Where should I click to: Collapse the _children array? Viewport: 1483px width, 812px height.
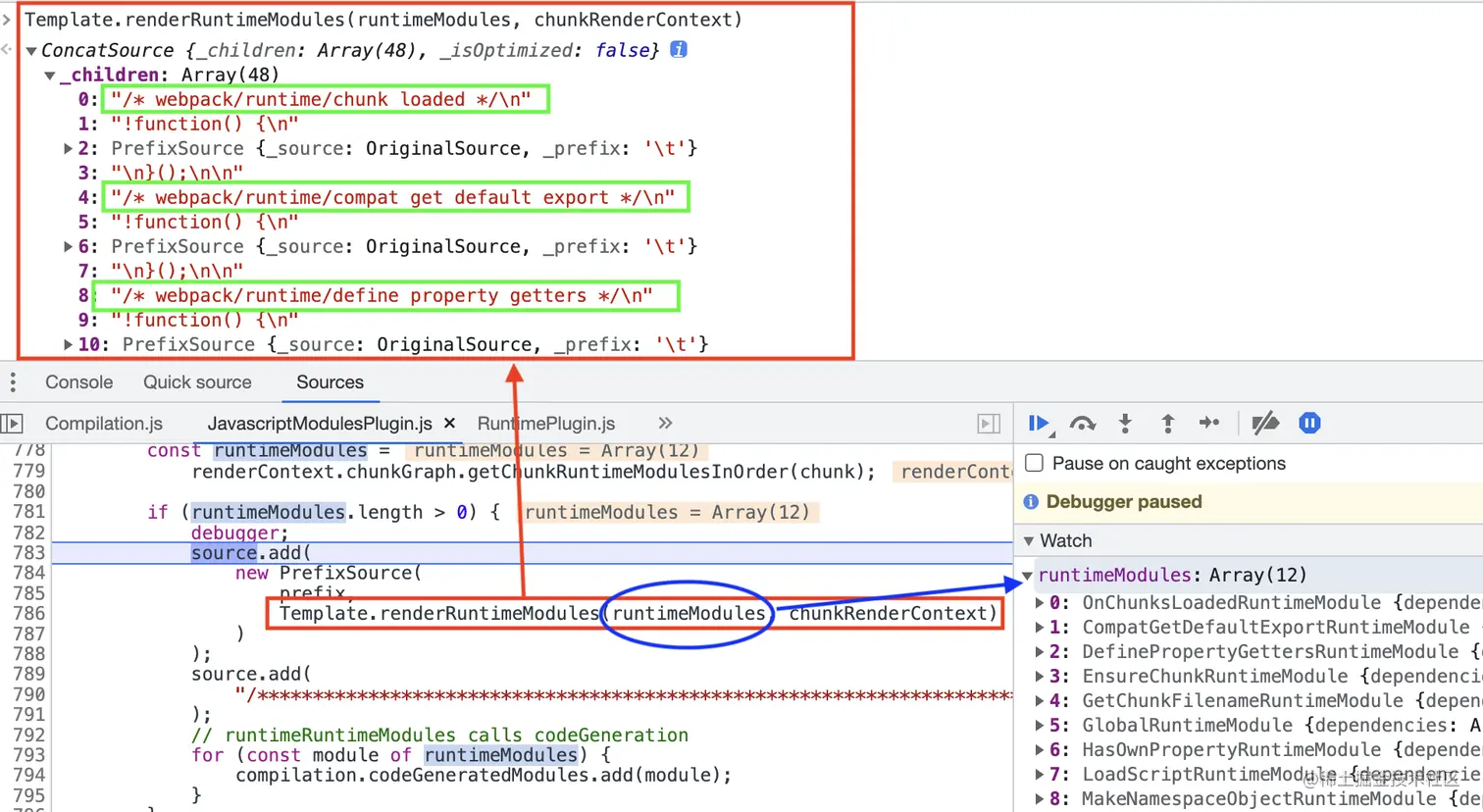pos(49,76)
